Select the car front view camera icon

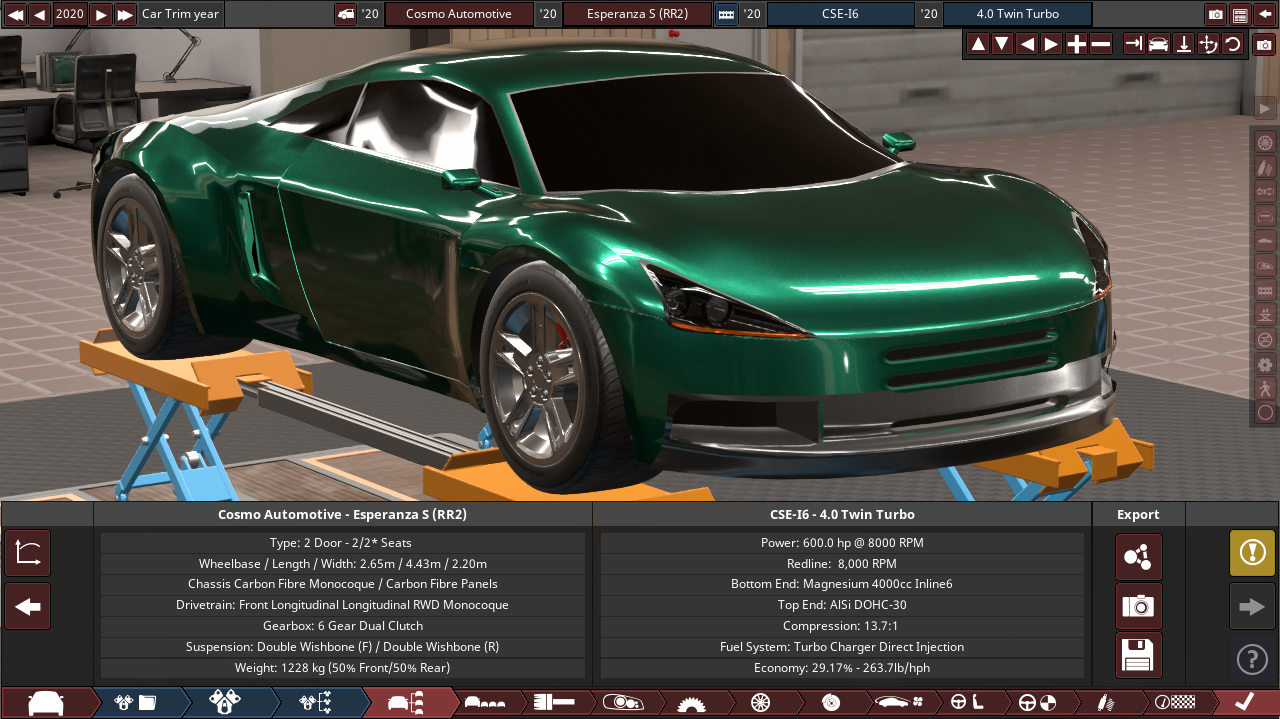1158,44
